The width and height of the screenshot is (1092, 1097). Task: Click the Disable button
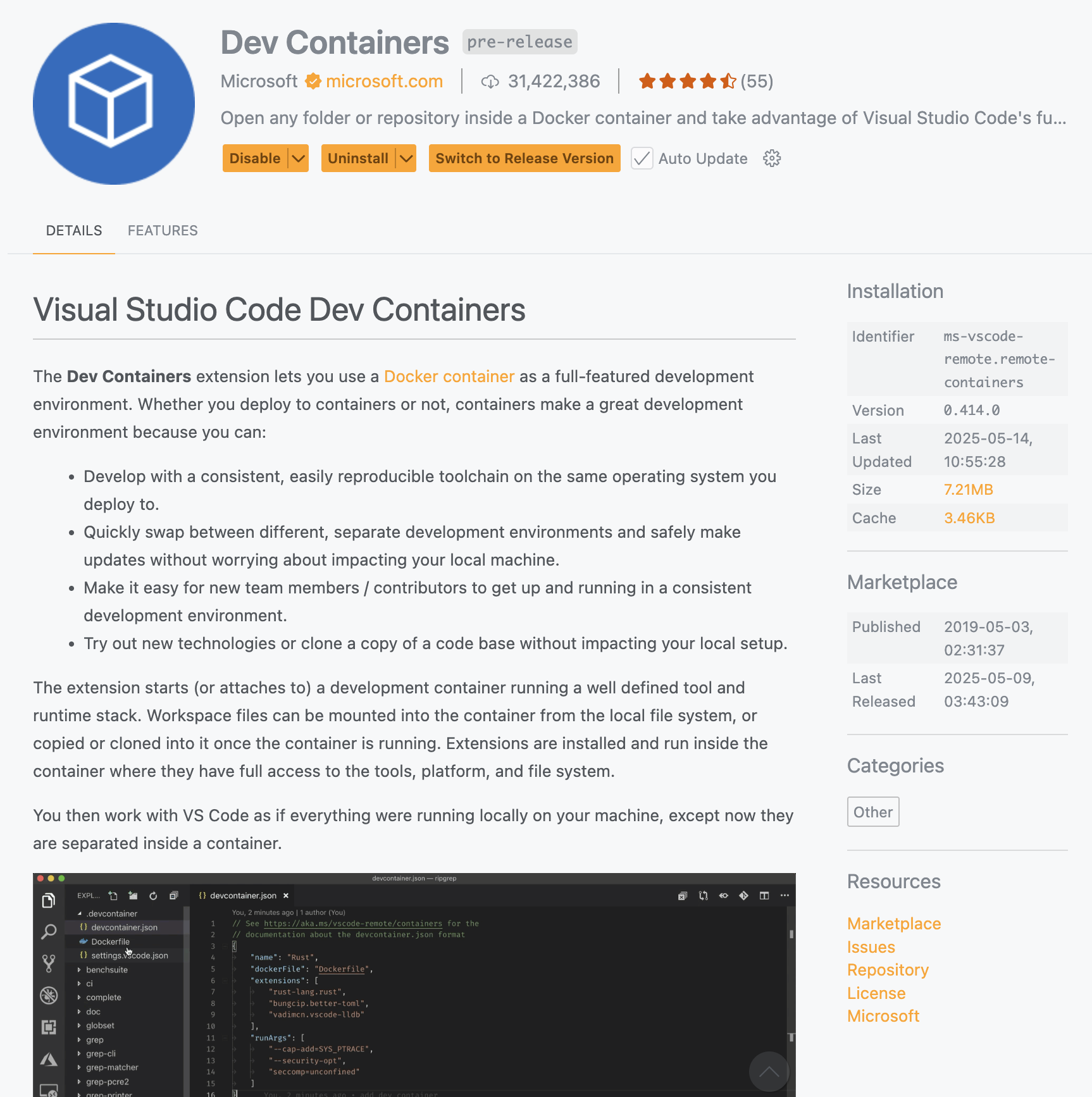click(x=255, y=158)
